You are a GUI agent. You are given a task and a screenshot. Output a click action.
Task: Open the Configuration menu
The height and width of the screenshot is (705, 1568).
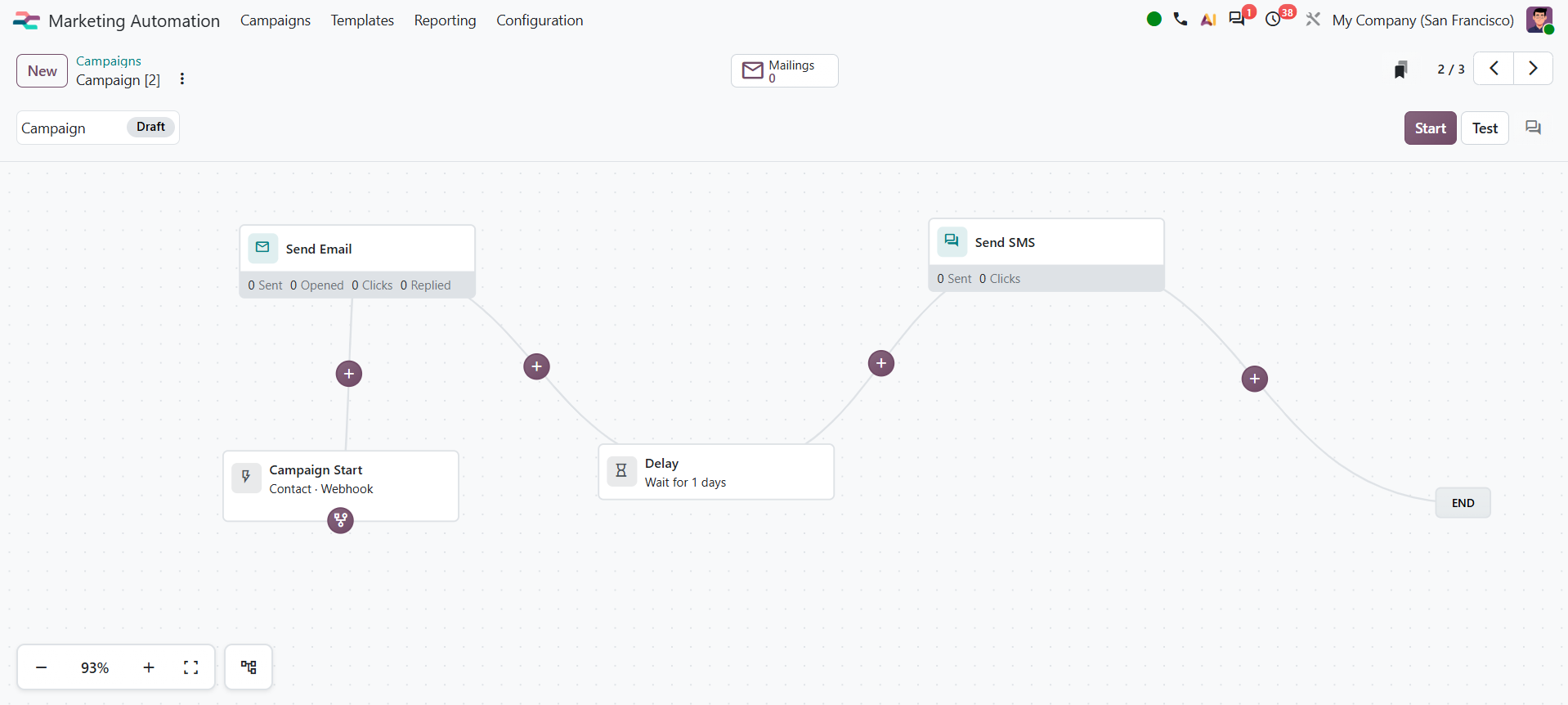tap(540, 20)
